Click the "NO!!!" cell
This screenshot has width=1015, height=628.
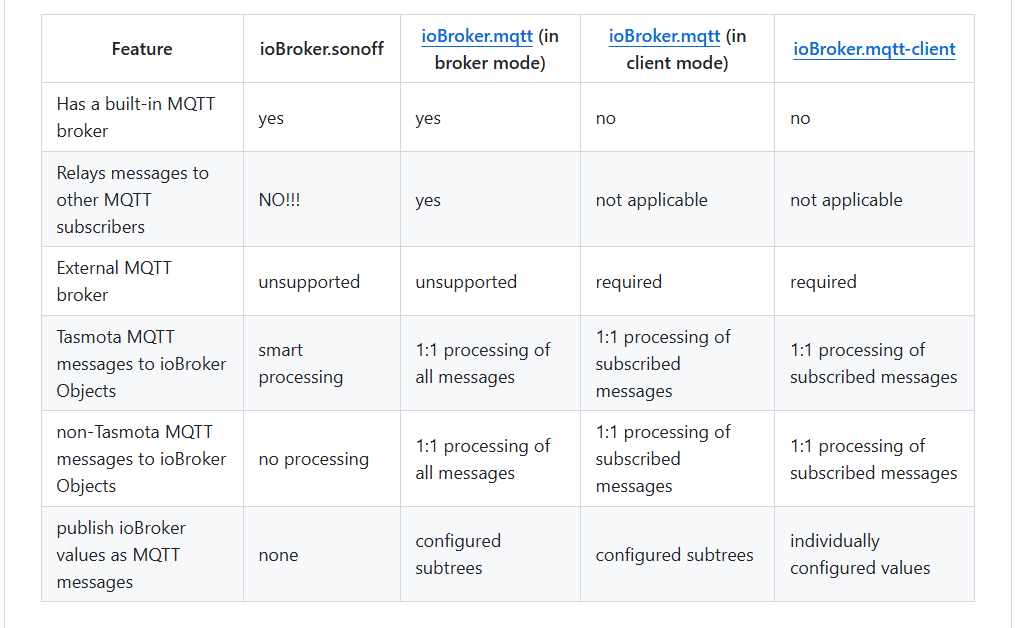coord(280,200)
